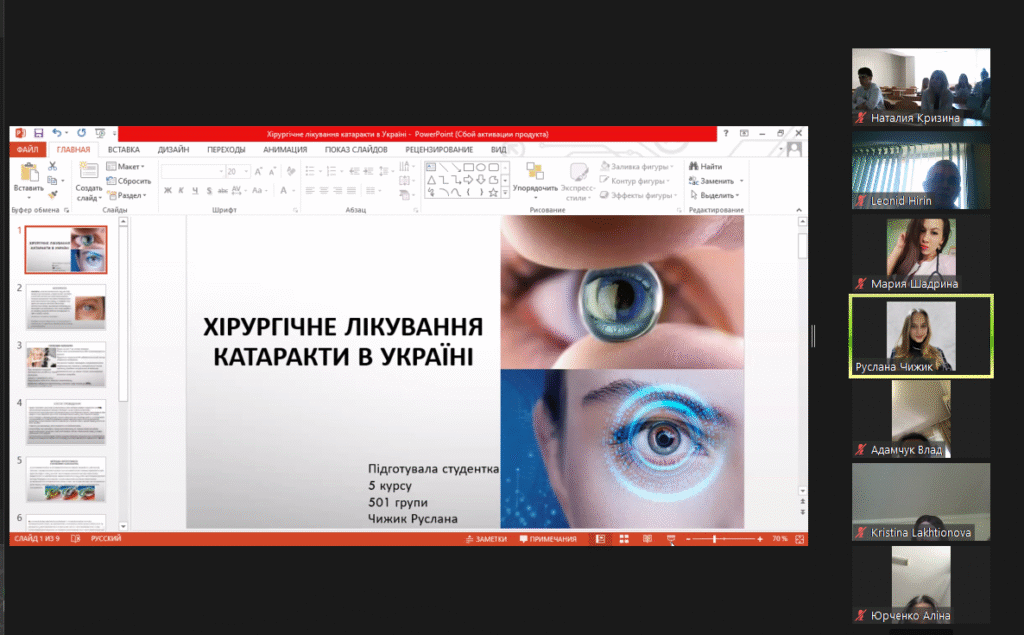The height and width of the screenshot is (635, 1024).
Task: Switch to slide sorter view icon
Action: click(x=624, y=539)
